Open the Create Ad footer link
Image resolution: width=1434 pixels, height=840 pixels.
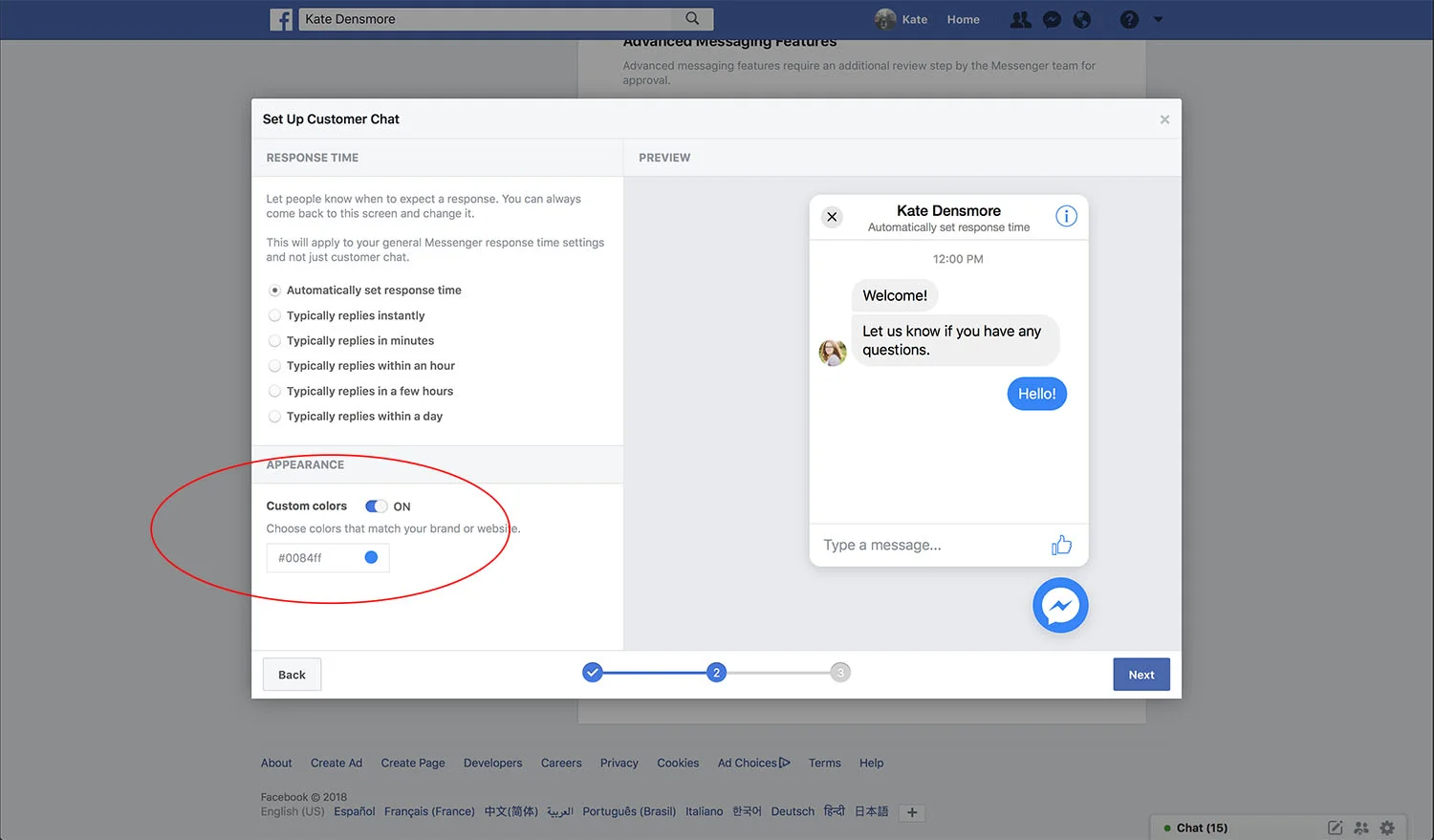pos(337,763)
